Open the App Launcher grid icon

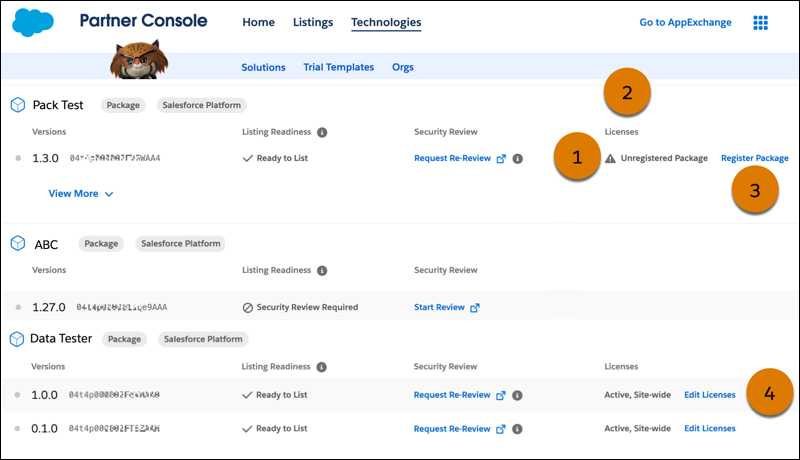(760, 22)
